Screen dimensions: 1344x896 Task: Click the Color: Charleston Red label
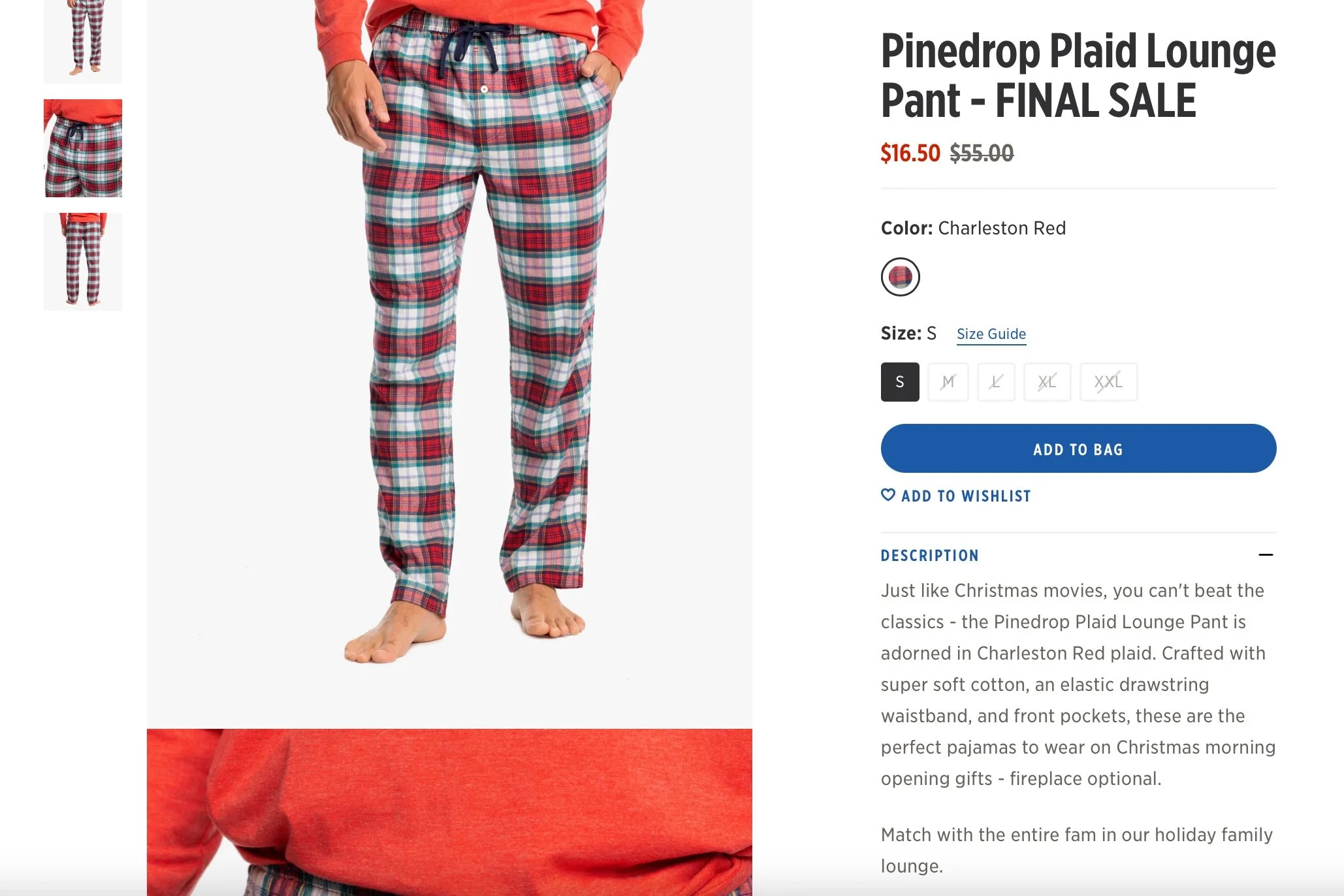pyautogui.click(x=973, y=228)
